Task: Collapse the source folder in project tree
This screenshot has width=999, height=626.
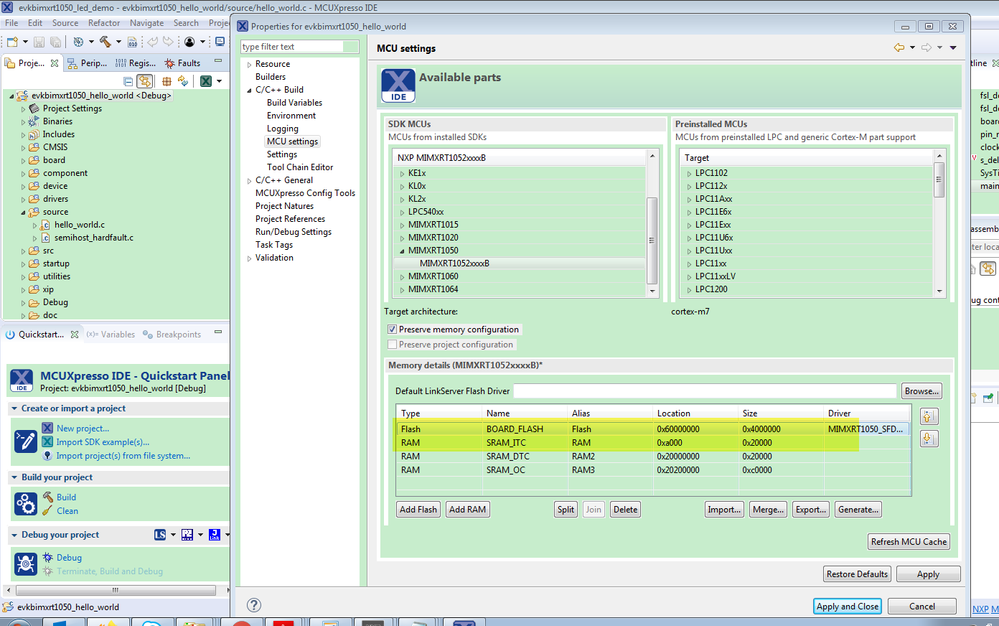Action: 23,212
